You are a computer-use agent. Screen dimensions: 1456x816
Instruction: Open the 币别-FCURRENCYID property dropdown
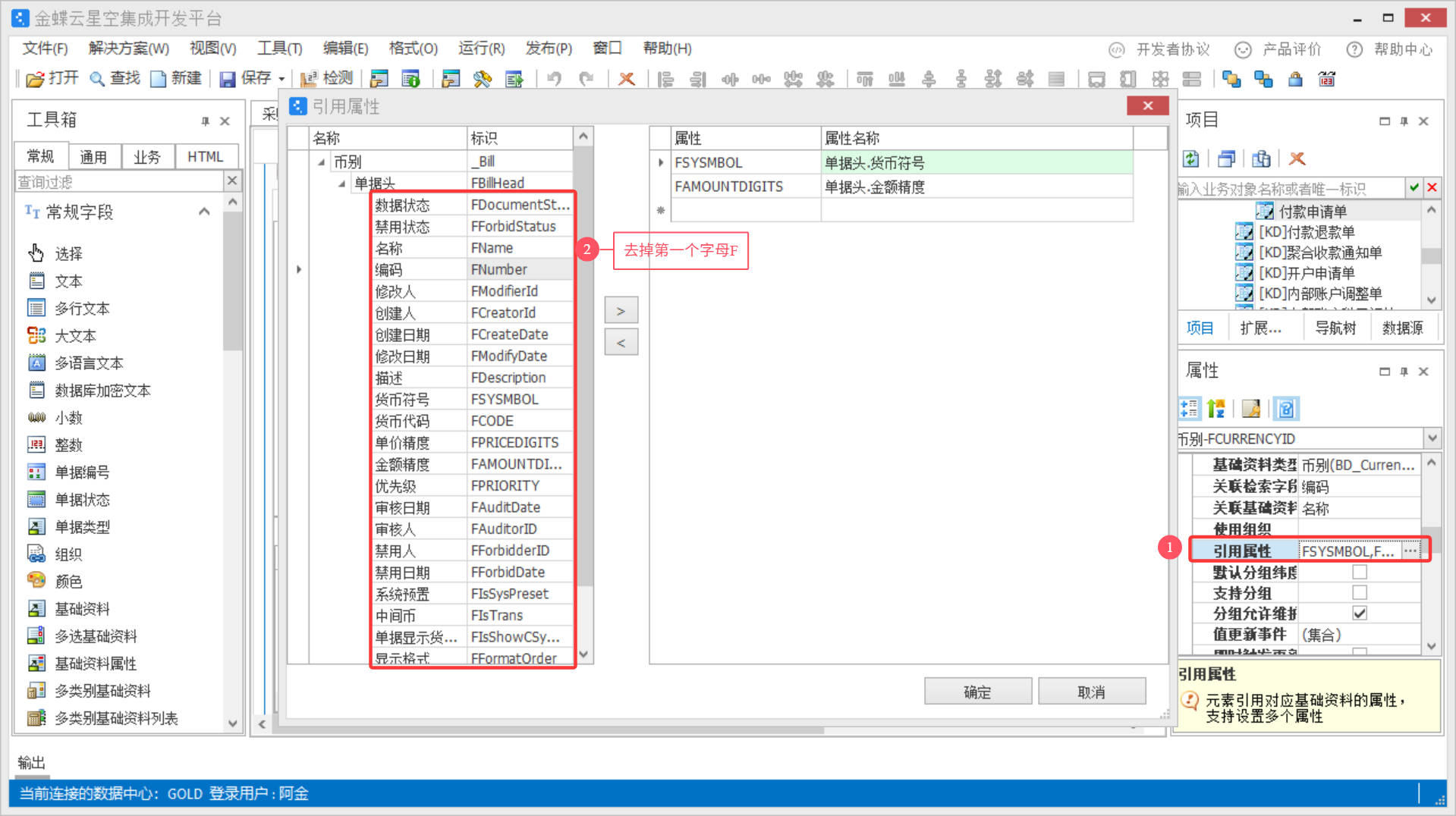click(x=1432, y=438)
